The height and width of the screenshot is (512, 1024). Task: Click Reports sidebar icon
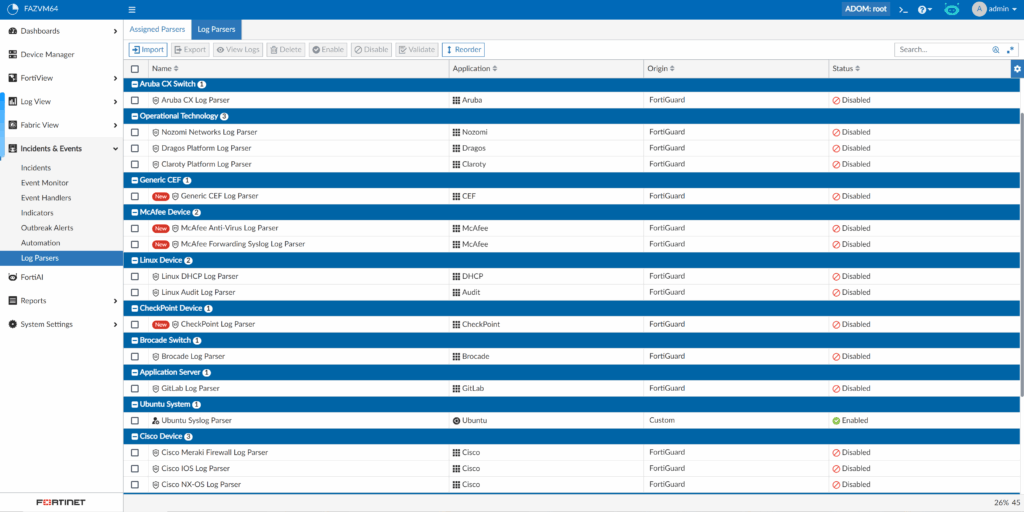(x=12, y=300)
